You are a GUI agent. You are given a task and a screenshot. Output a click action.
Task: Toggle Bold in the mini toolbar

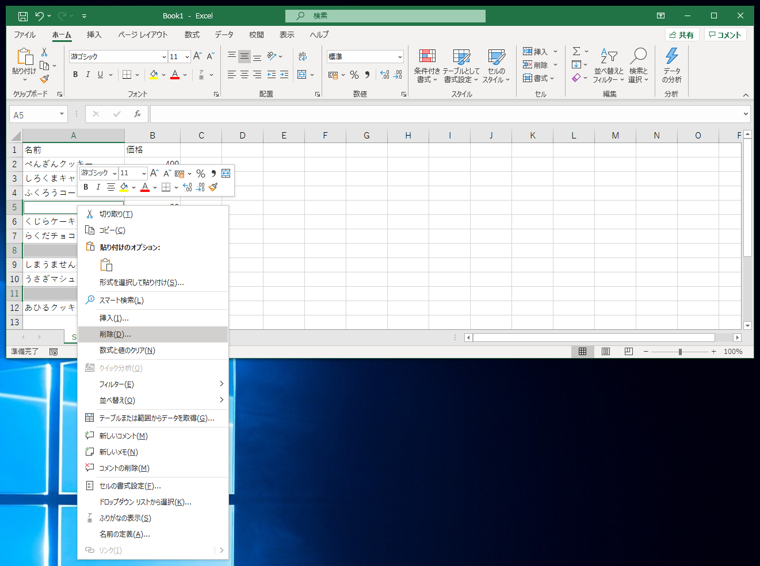click(x=86, y=187)
